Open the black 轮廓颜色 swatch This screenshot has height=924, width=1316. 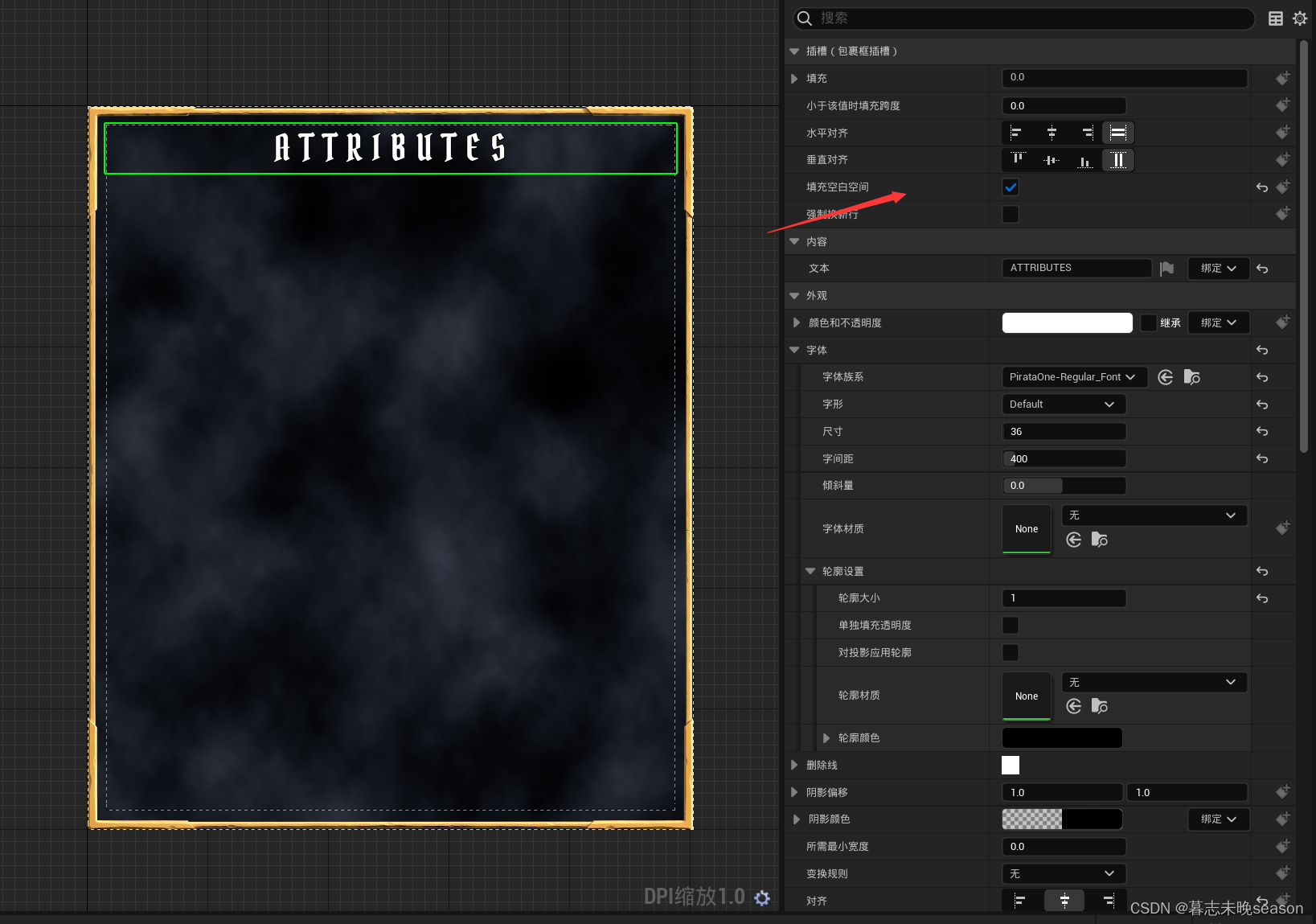1062,737
